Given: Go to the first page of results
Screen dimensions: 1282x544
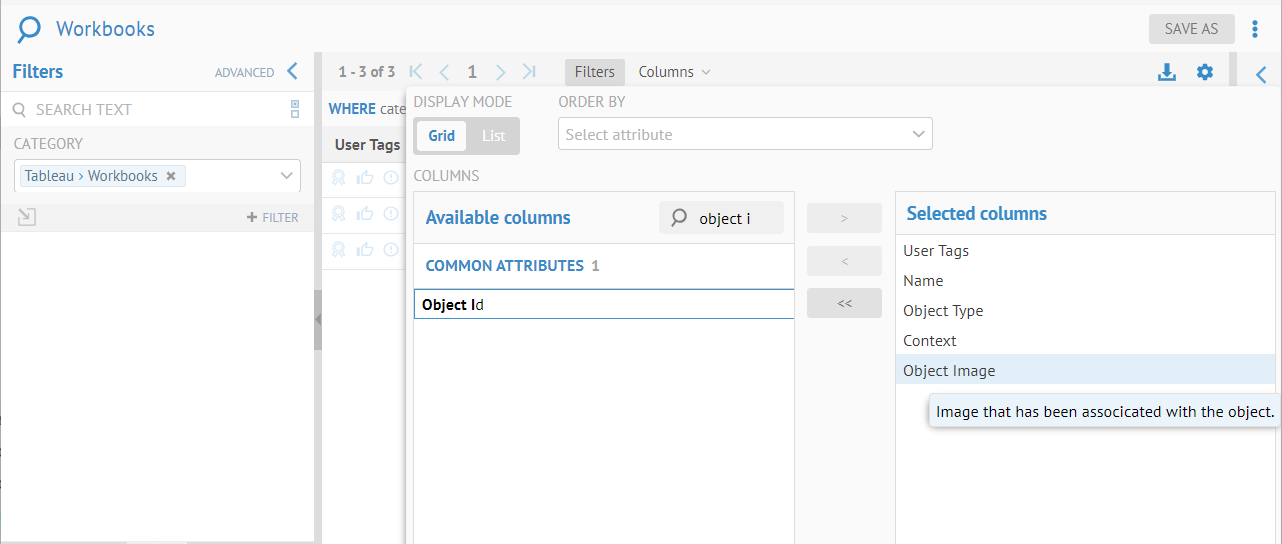Looking at the screenshot, I should pos(416,72).
